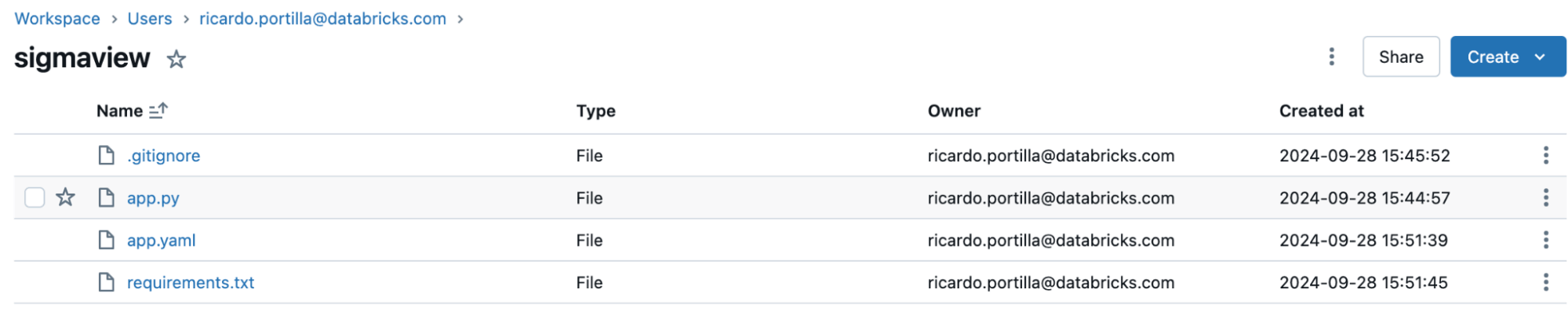Toggle the Name column sort arrow

click(158, 110)
